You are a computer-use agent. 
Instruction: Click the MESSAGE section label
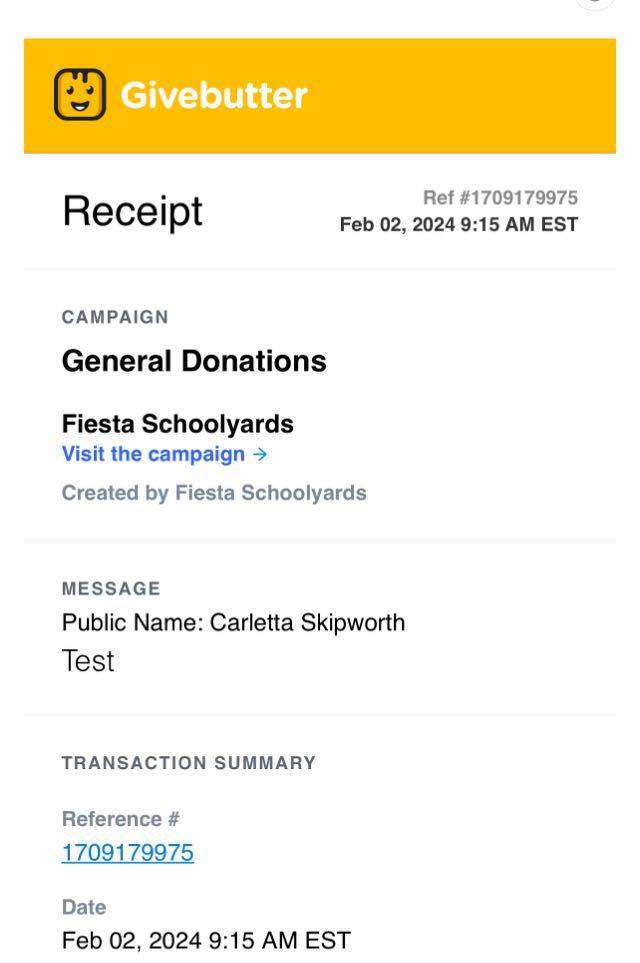111,589
